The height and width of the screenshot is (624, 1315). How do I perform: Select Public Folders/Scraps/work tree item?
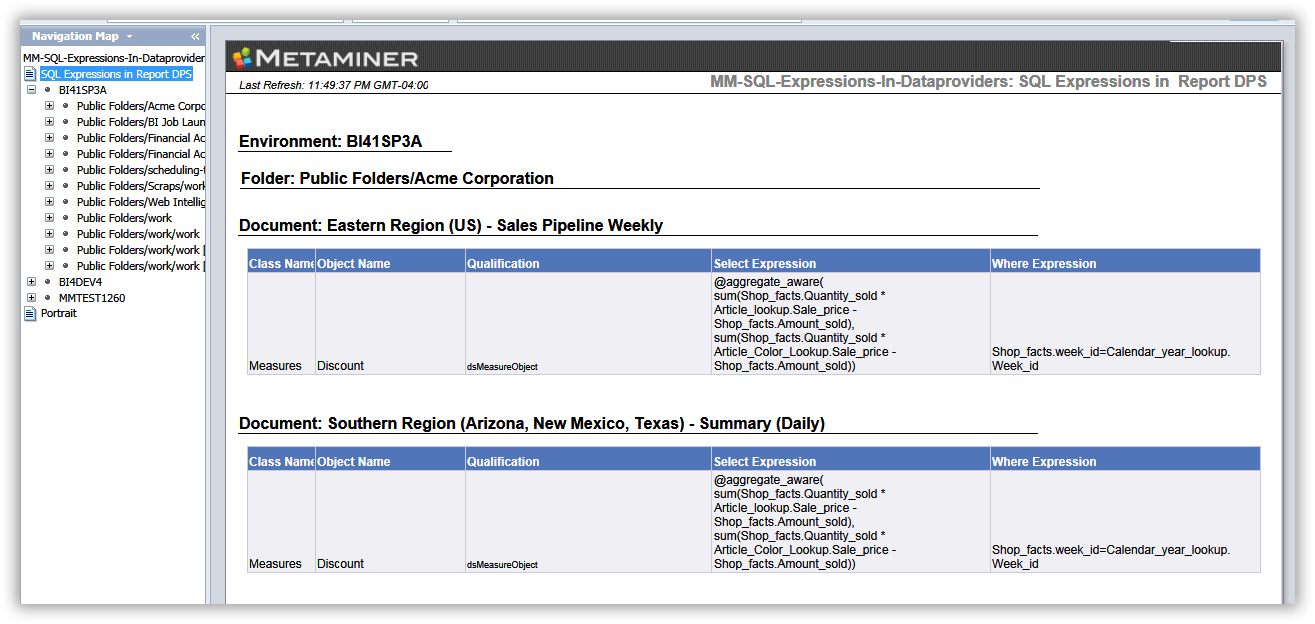coord(141,186)
